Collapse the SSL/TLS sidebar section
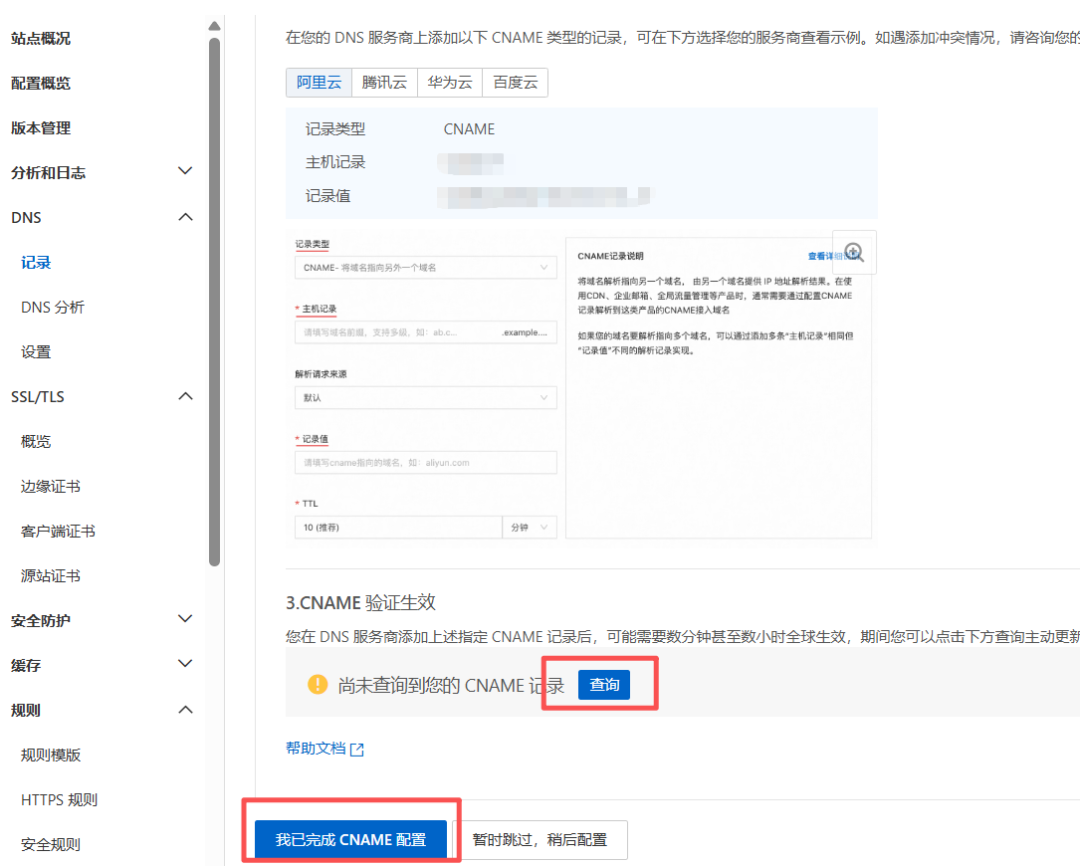Image resolution: width=1080 pixels, height=866 pixels. point(185,396)
